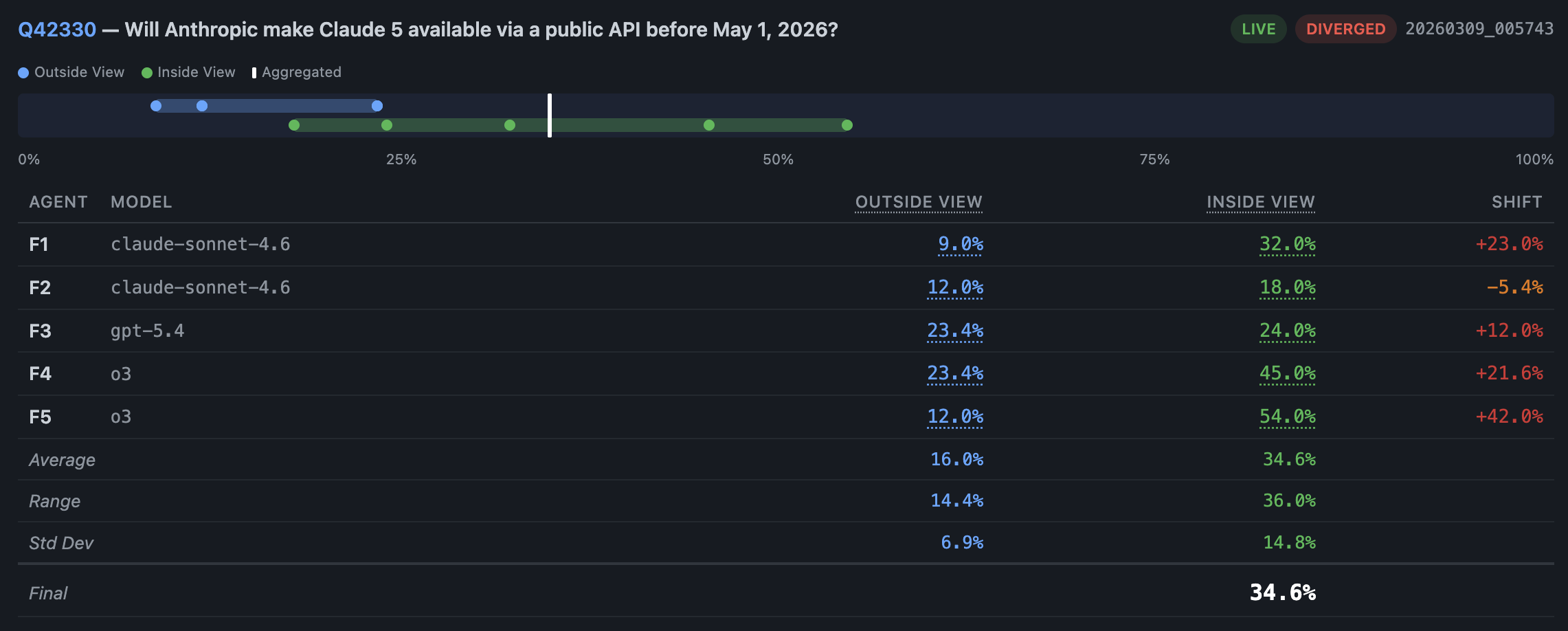Expand F1's 32.0% inside view details

(x=1287, y=243)
